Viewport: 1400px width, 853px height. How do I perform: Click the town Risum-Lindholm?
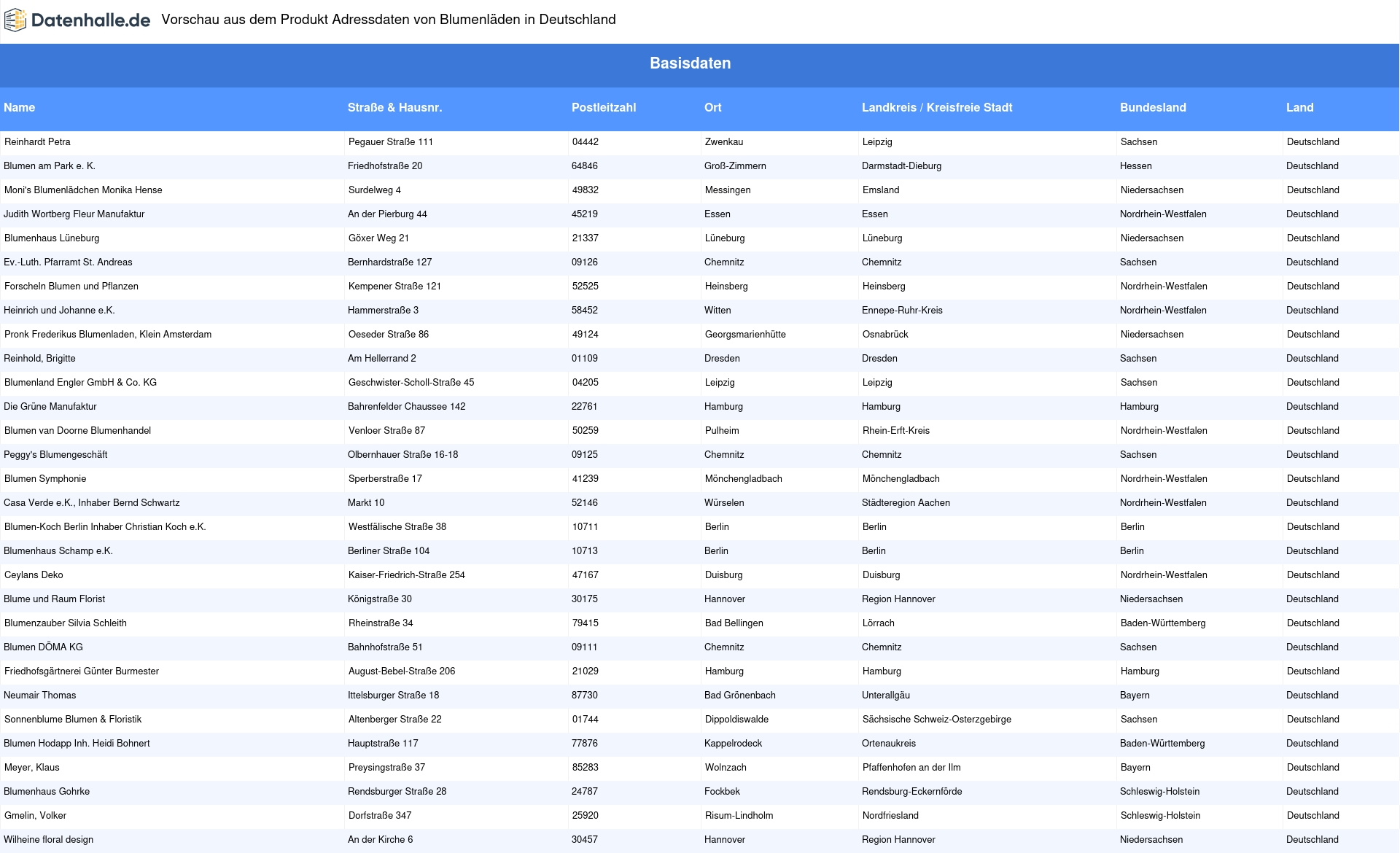tap(739, 816)
